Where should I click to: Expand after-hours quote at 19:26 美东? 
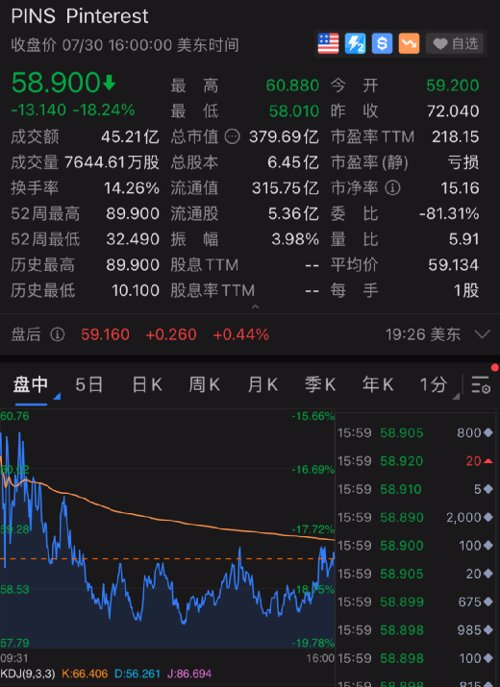[x=482, y=335]
